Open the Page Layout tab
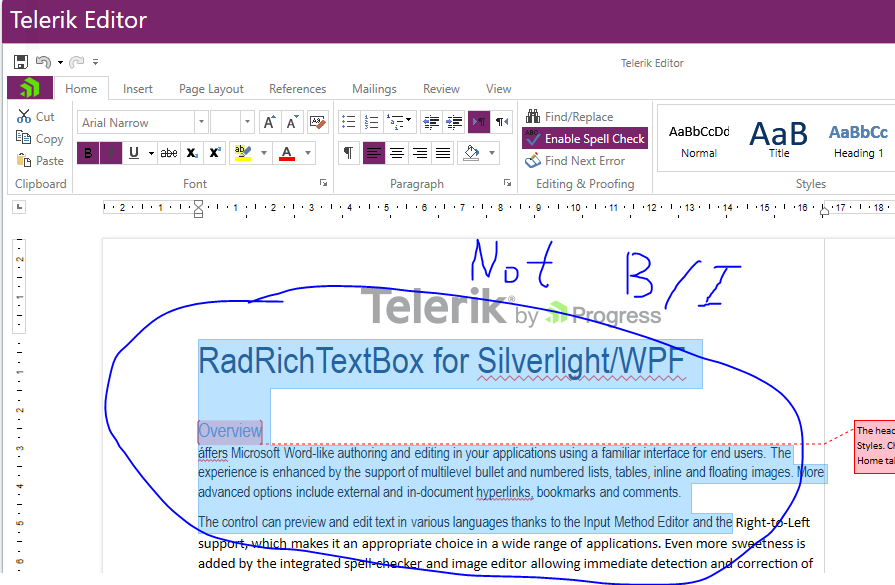895x585 pixels. 211,89
